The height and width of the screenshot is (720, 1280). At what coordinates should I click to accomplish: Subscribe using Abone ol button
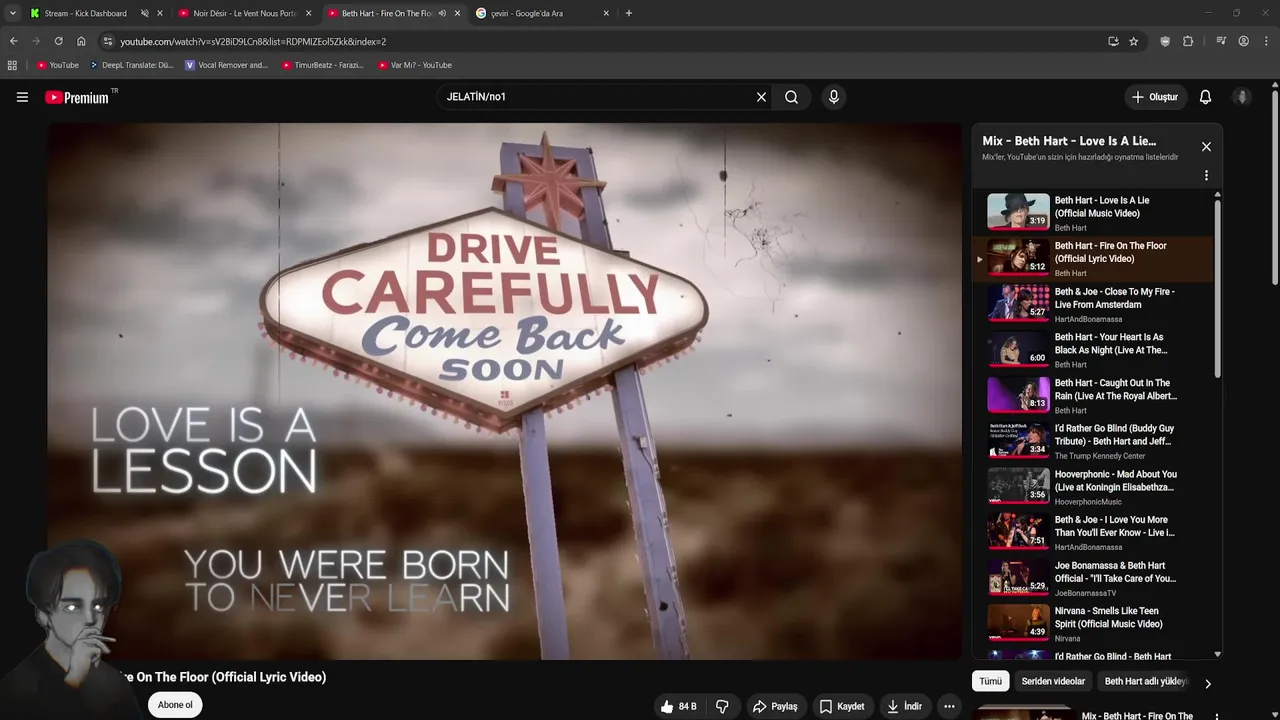pyautogui.click(x=175, y=705)
